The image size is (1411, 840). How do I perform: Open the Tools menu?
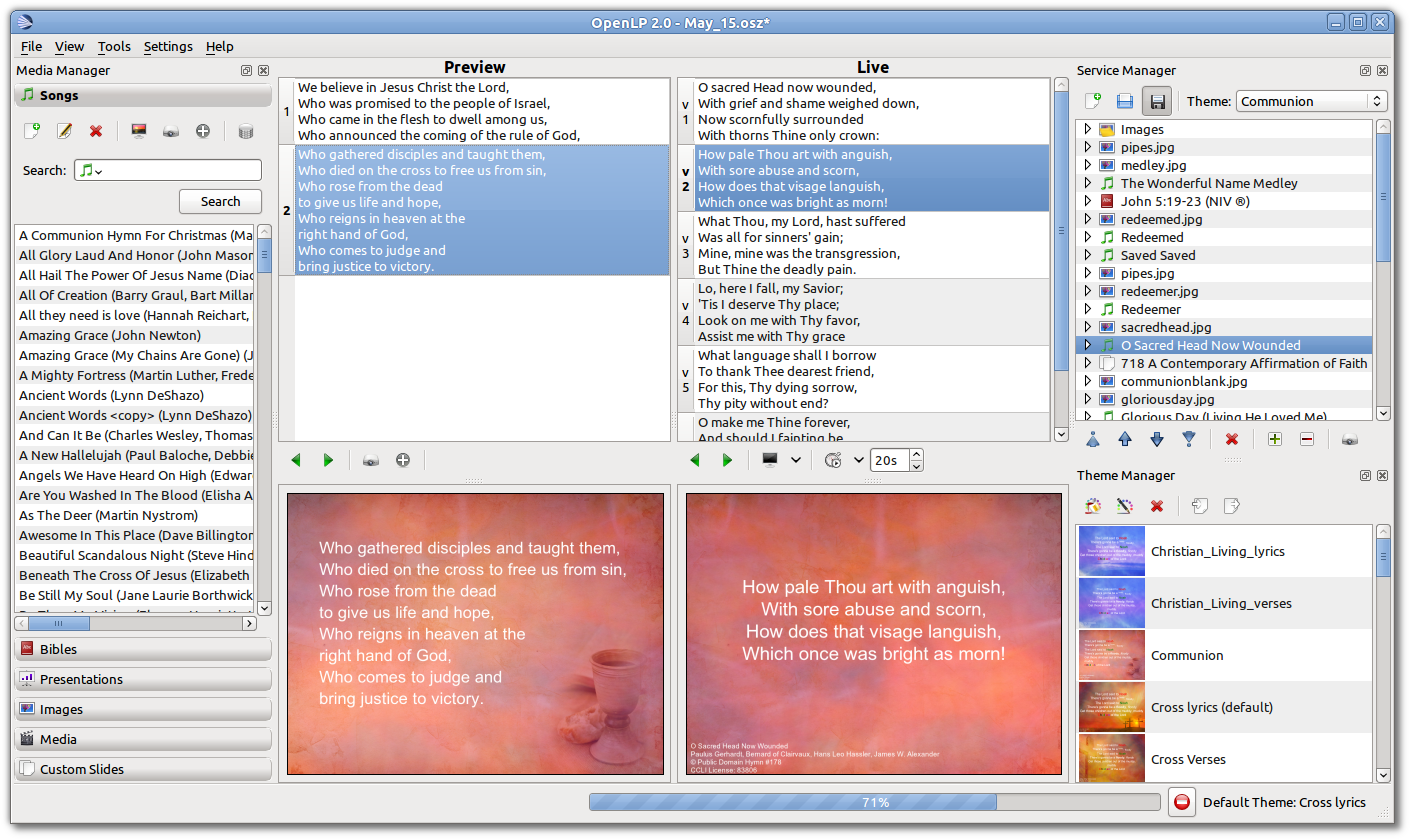tap(114, 46)
